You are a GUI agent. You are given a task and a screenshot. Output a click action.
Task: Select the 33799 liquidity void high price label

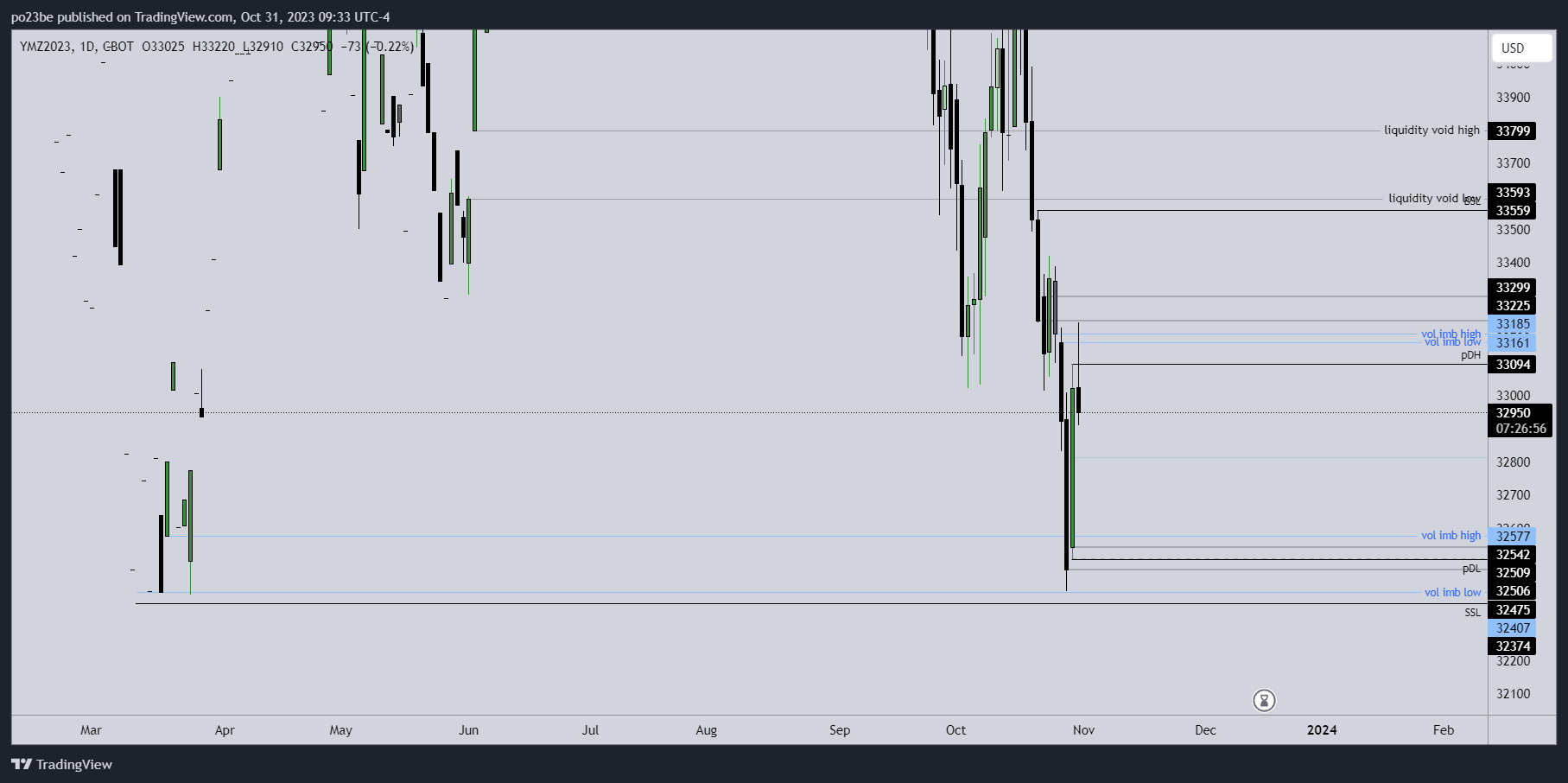tap(1513, 131)
